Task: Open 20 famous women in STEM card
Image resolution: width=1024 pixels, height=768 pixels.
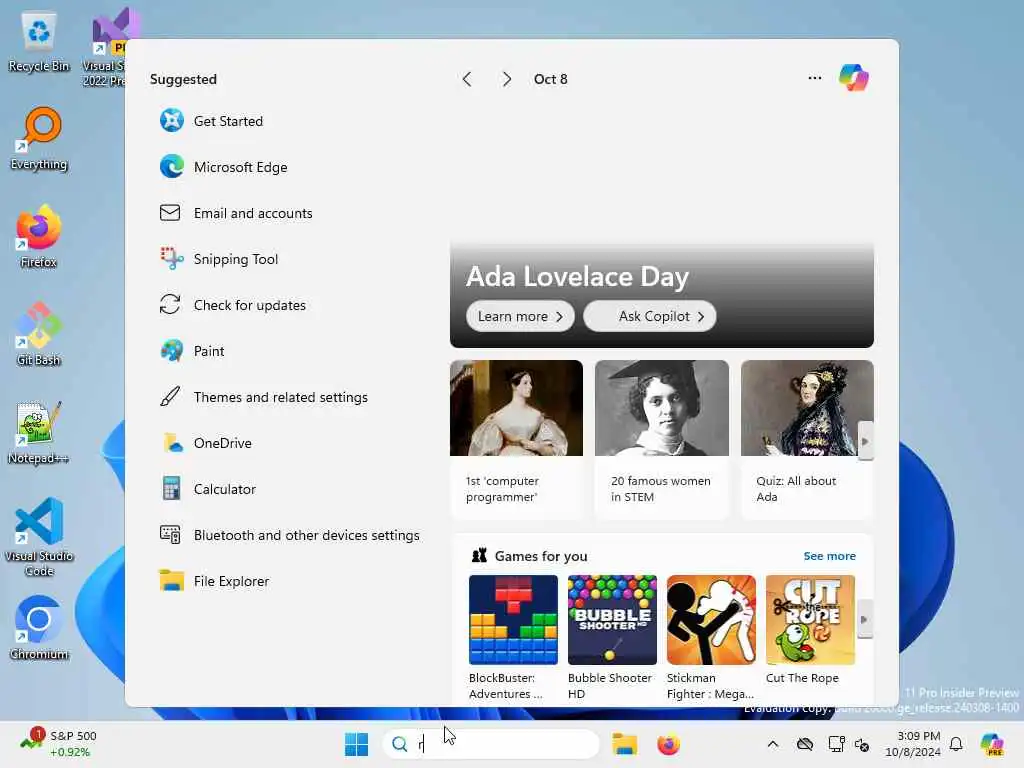Action: [662, 439]
